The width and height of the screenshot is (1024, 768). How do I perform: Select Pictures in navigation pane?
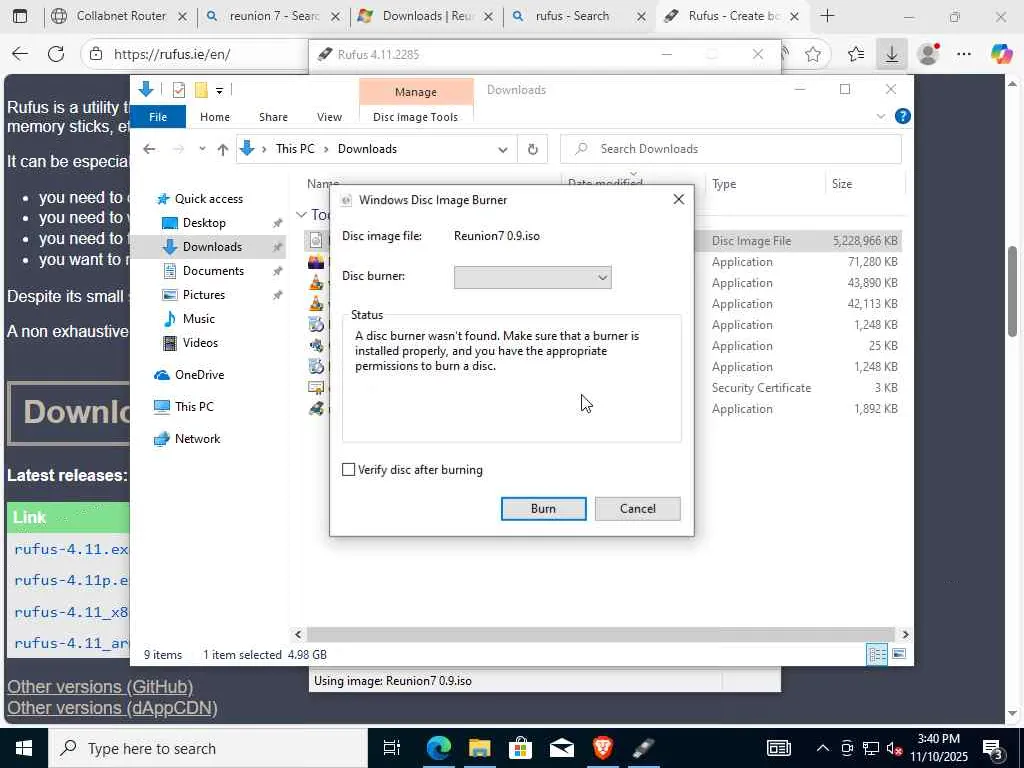click(x=204, y=295)
